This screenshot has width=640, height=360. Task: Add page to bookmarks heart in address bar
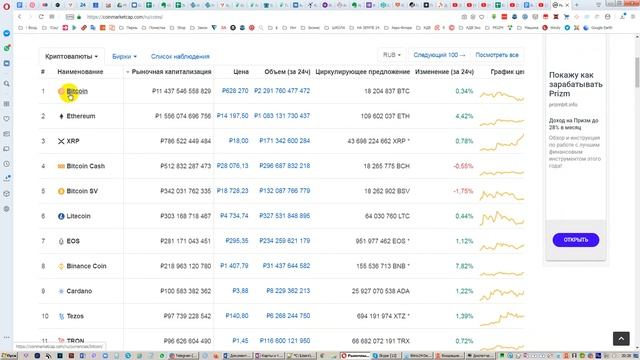(482, 17)
